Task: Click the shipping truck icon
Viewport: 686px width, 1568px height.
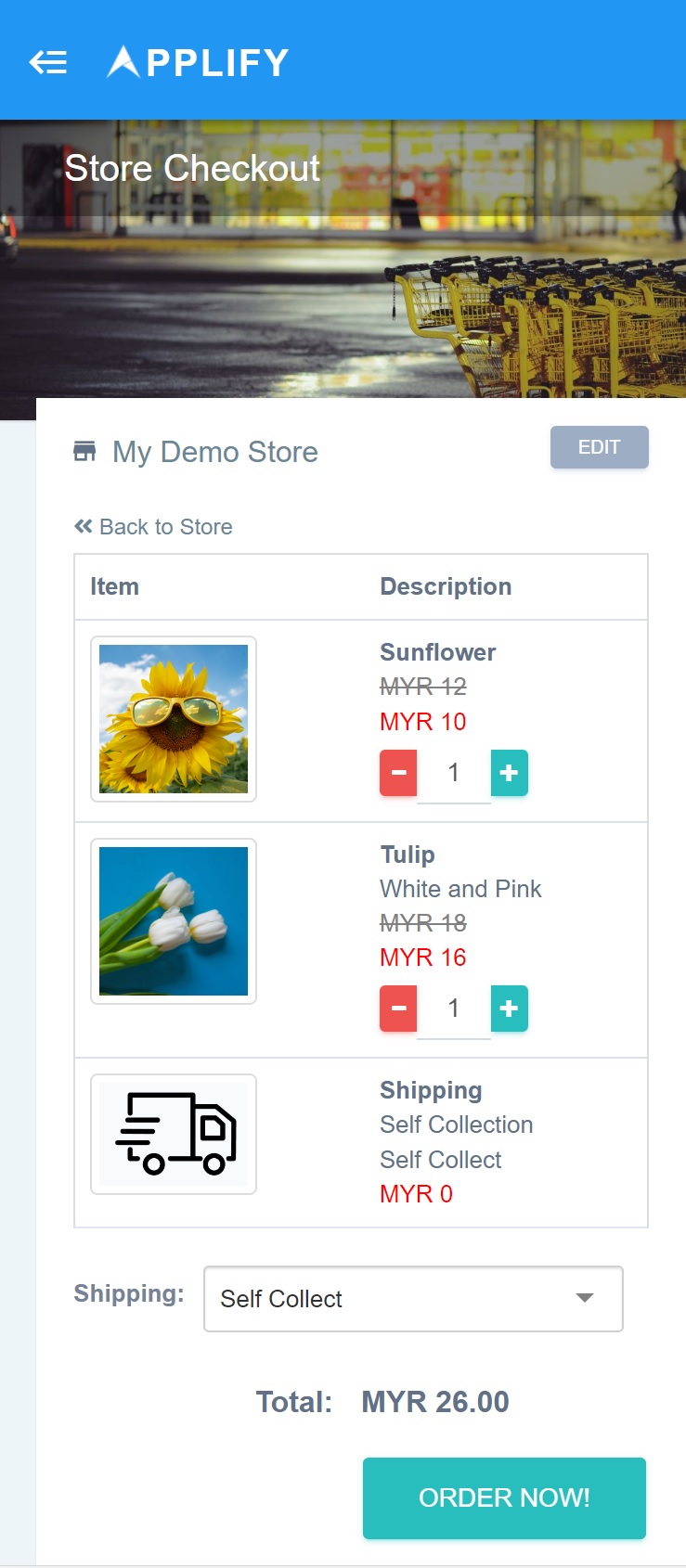Action: click(174, 1134)
